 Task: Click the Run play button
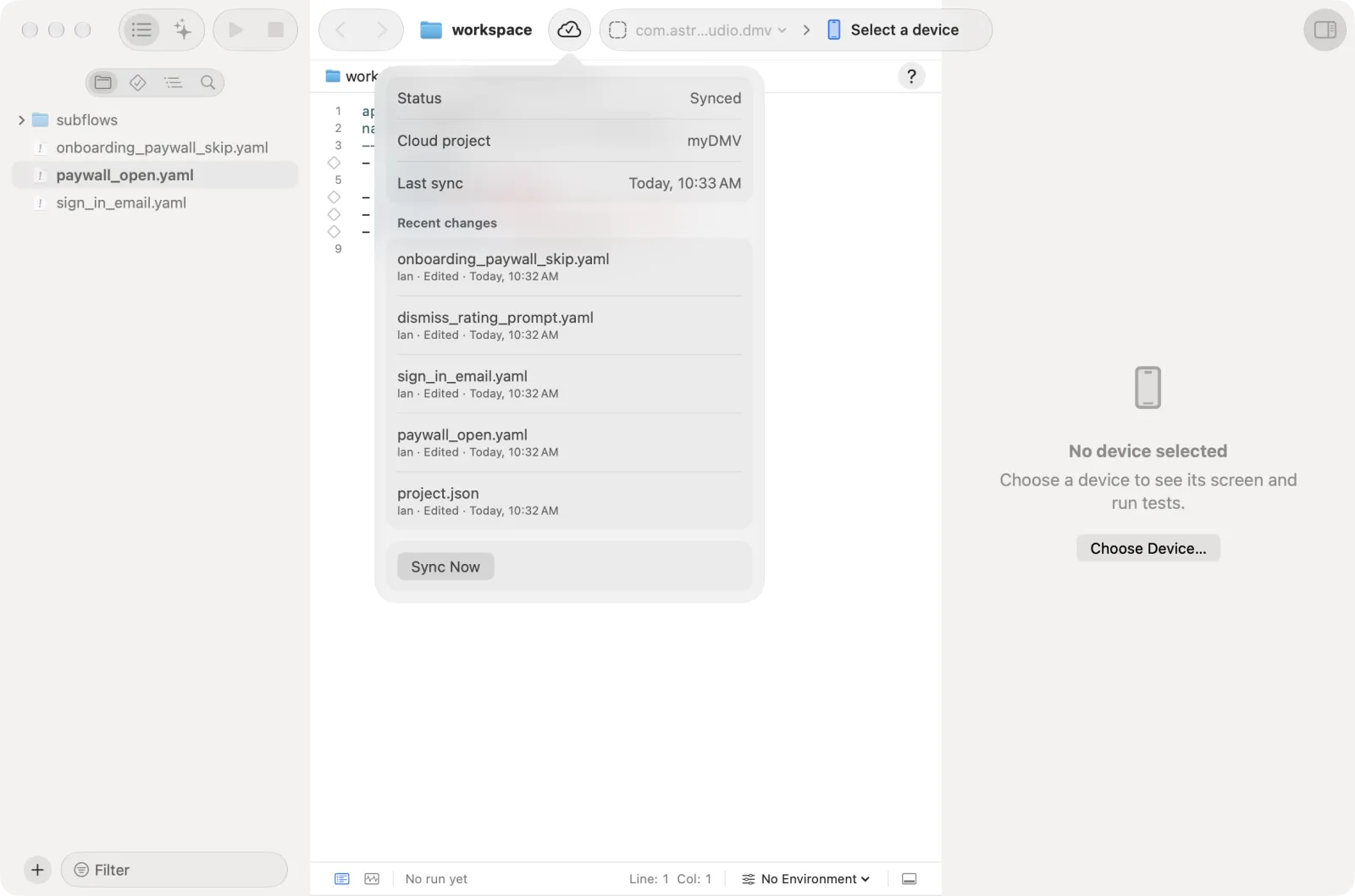click(x=235, y=30)
